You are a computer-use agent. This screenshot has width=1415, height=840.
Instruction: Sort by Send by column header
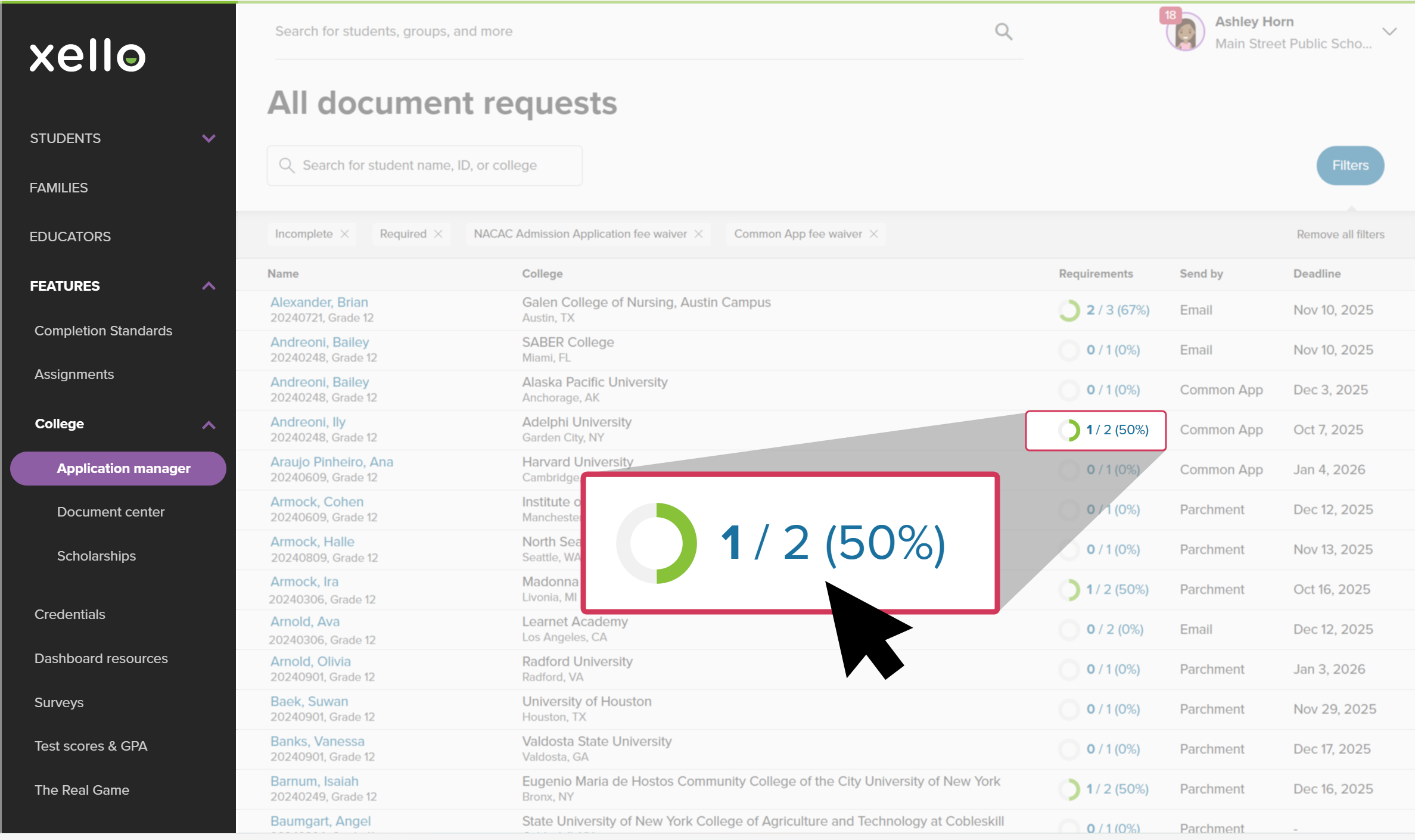(1201, 273)
